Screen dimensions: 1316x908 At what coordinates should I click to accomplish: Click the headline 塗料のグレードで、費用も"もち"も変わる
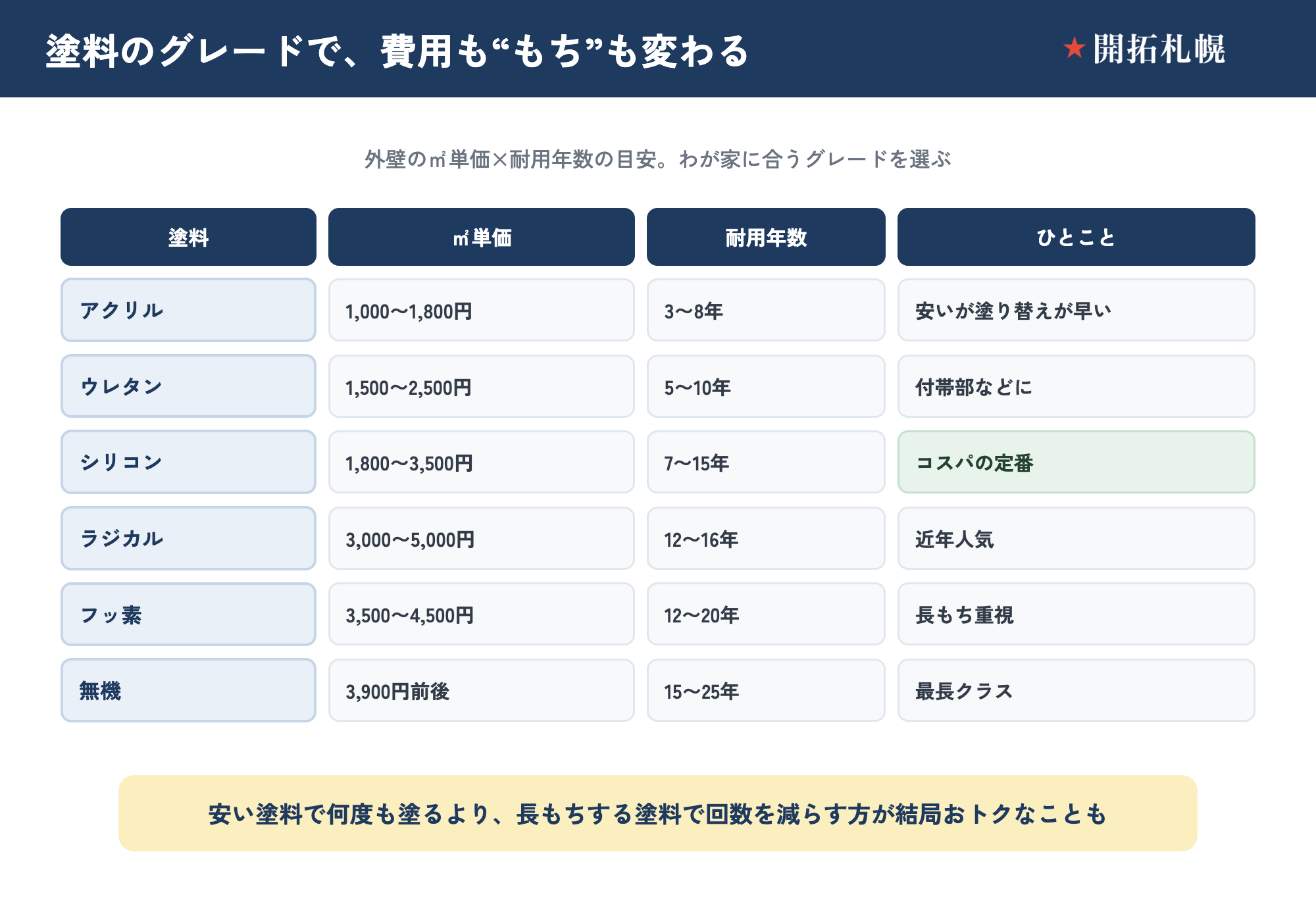coord(397,51)
